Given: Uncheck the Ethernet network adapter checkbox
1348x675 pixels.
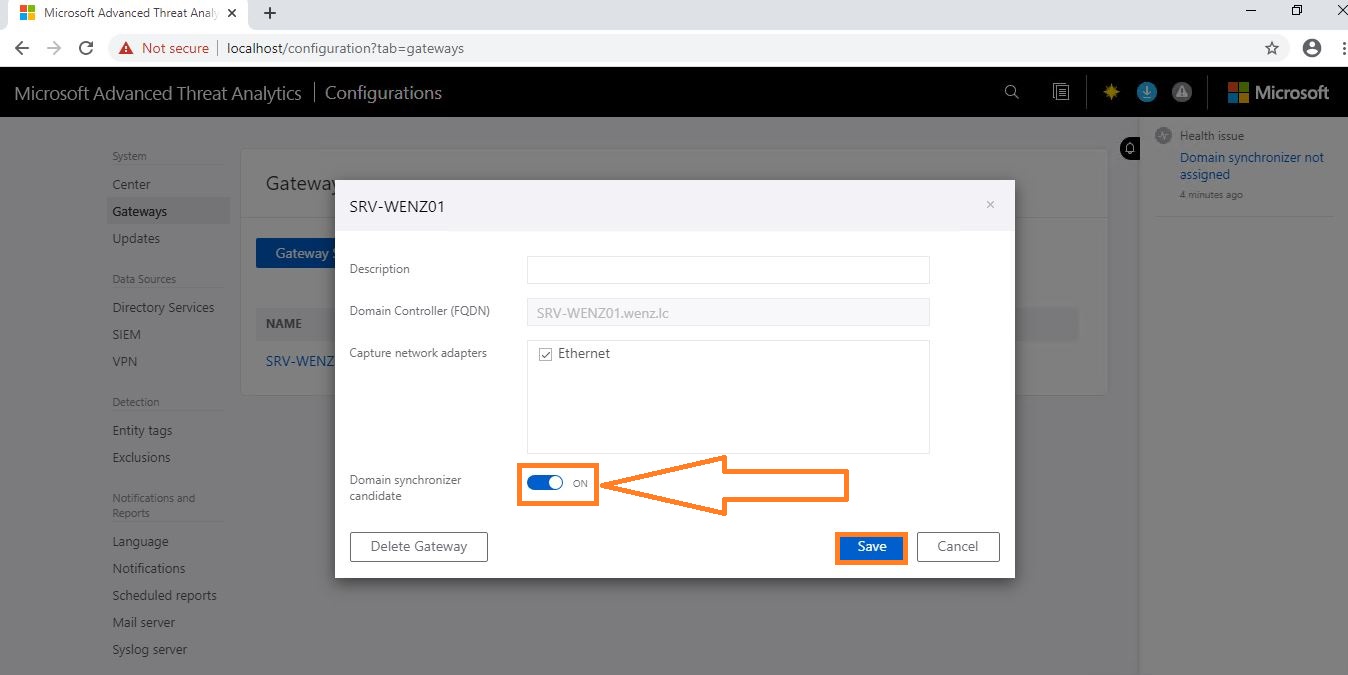Looking at the screenshot, I should click(x=545, y=354).
